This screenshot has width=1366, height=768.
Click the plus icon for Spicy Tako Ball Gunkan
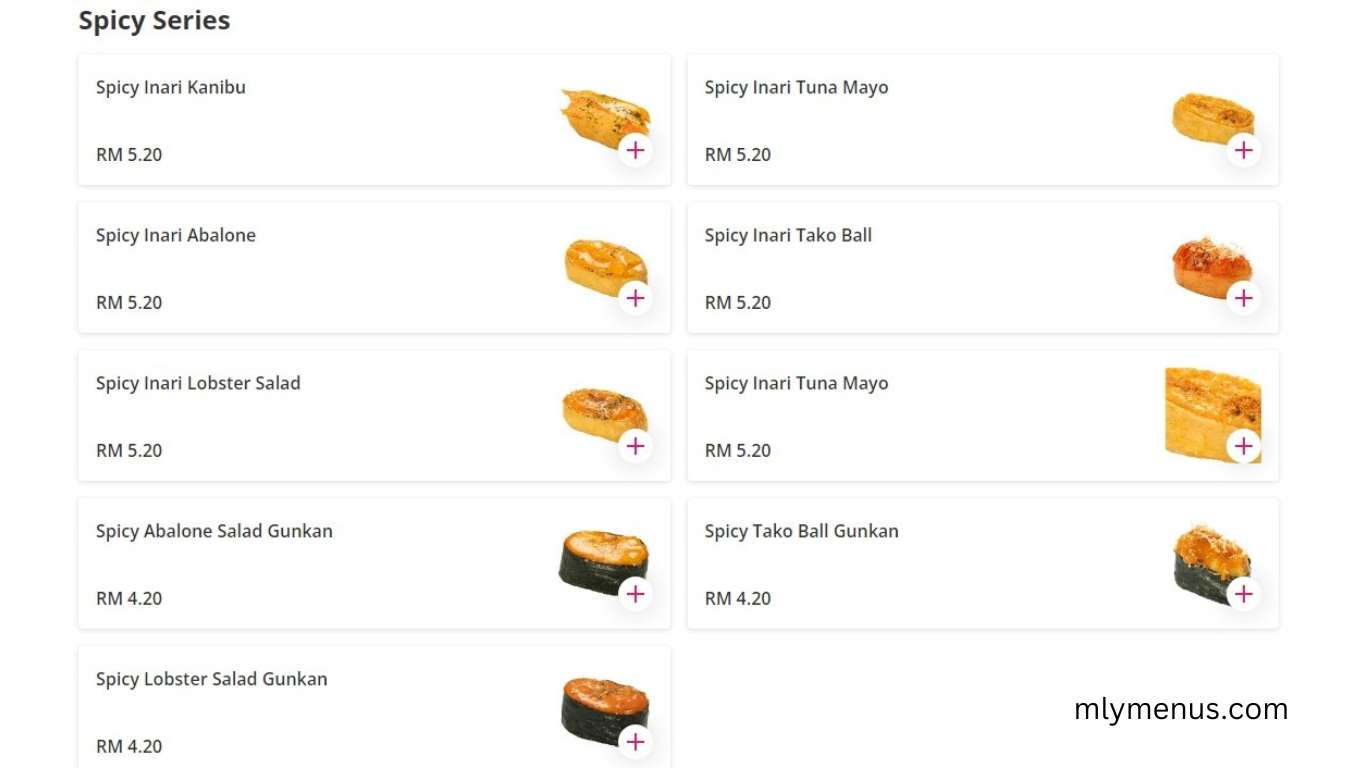[1244, 594]
